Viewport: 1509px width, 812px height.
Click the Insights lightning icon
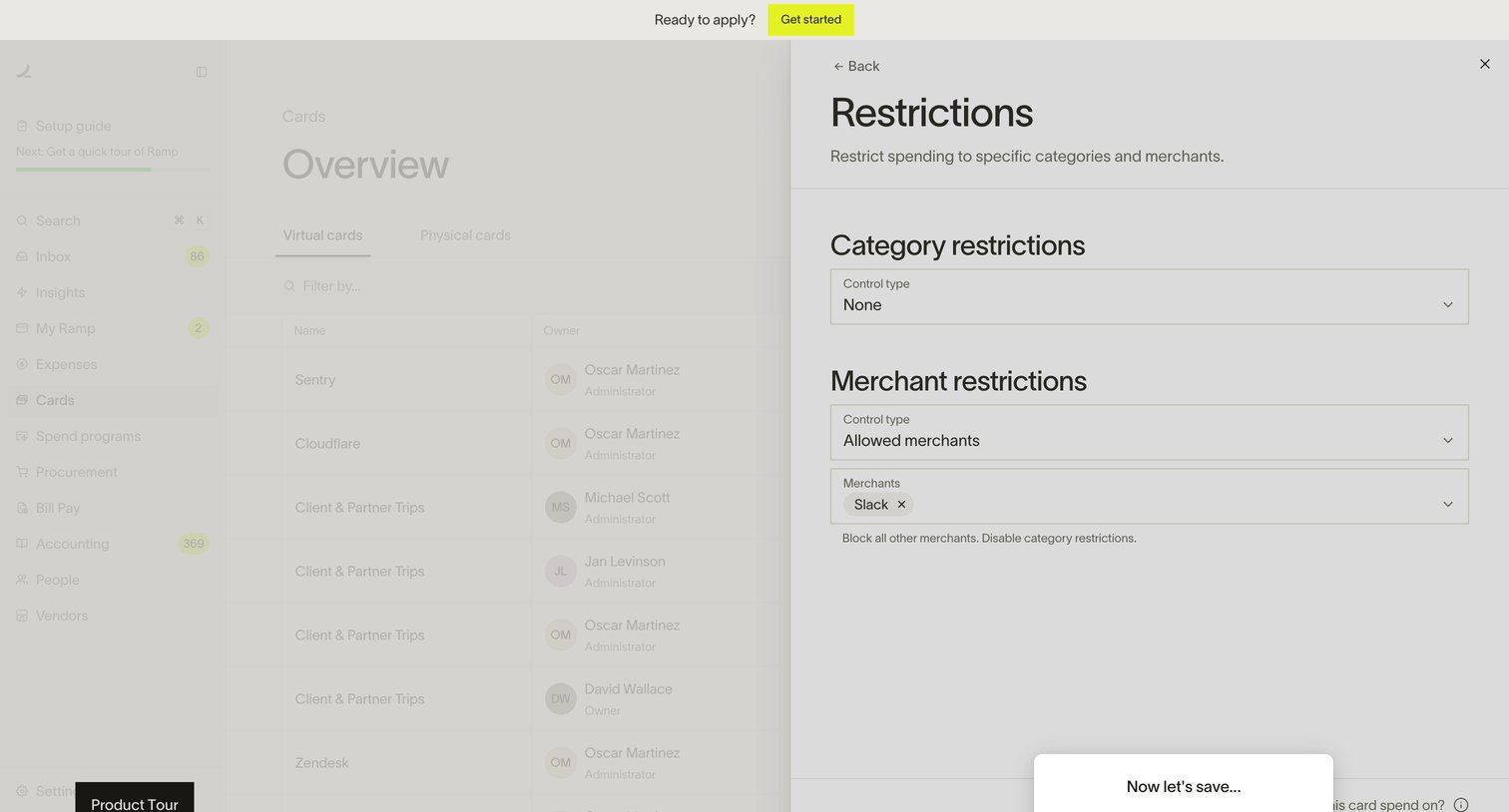(22, 292)
